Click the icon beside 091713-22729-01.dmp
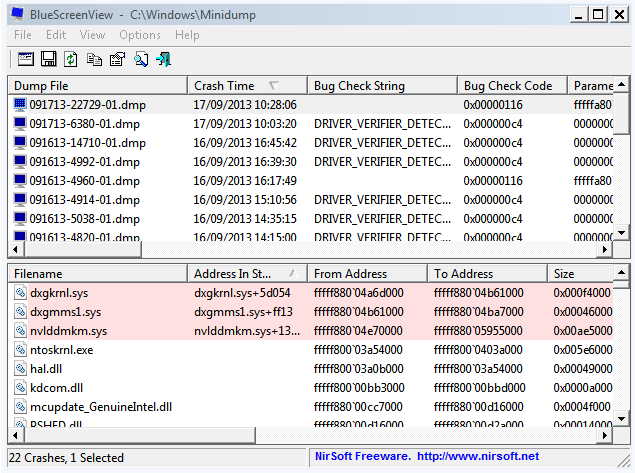 coord(20,104)
